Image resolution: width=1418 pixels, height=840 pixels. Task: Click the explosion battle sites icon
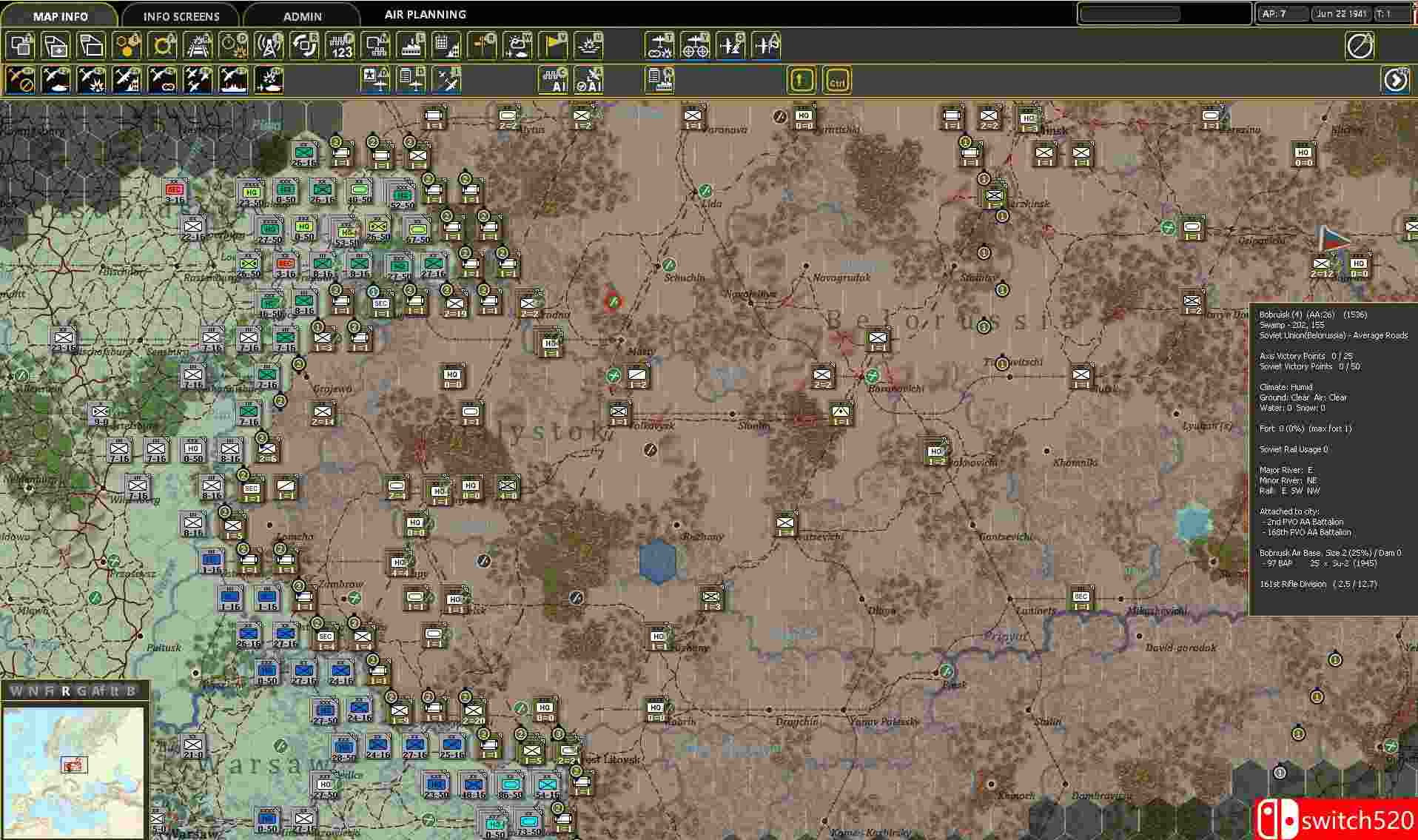tap(589, 46)
